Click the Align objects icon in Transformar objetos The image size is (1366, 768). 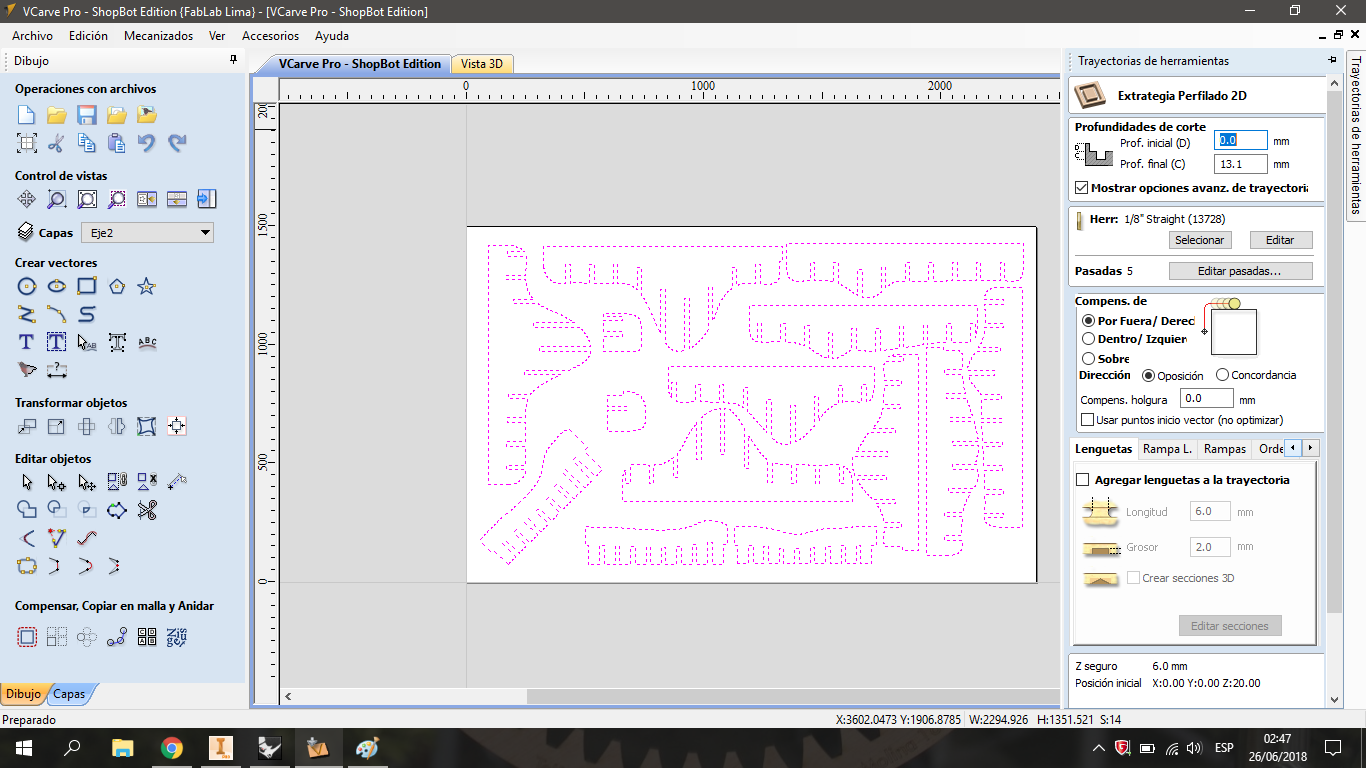[x=177, y=426]
